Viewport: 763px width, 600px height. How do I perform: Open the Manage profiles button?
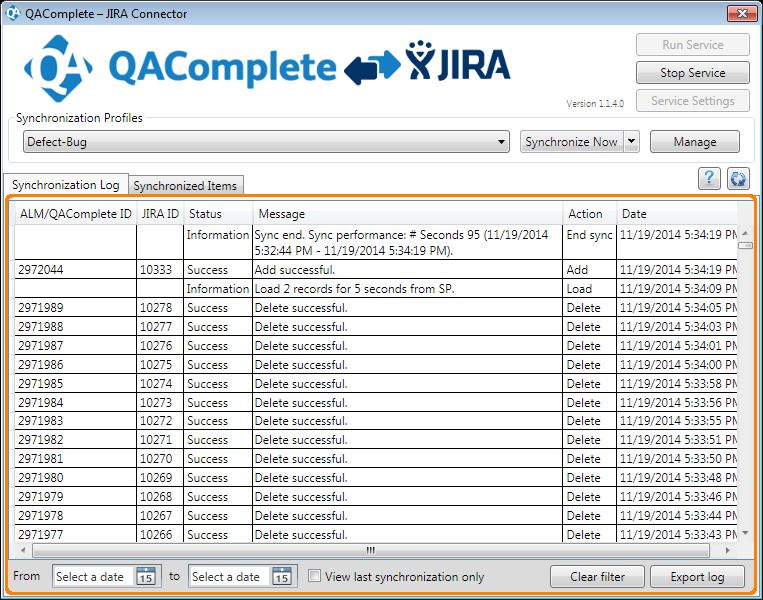pos(694,142)
